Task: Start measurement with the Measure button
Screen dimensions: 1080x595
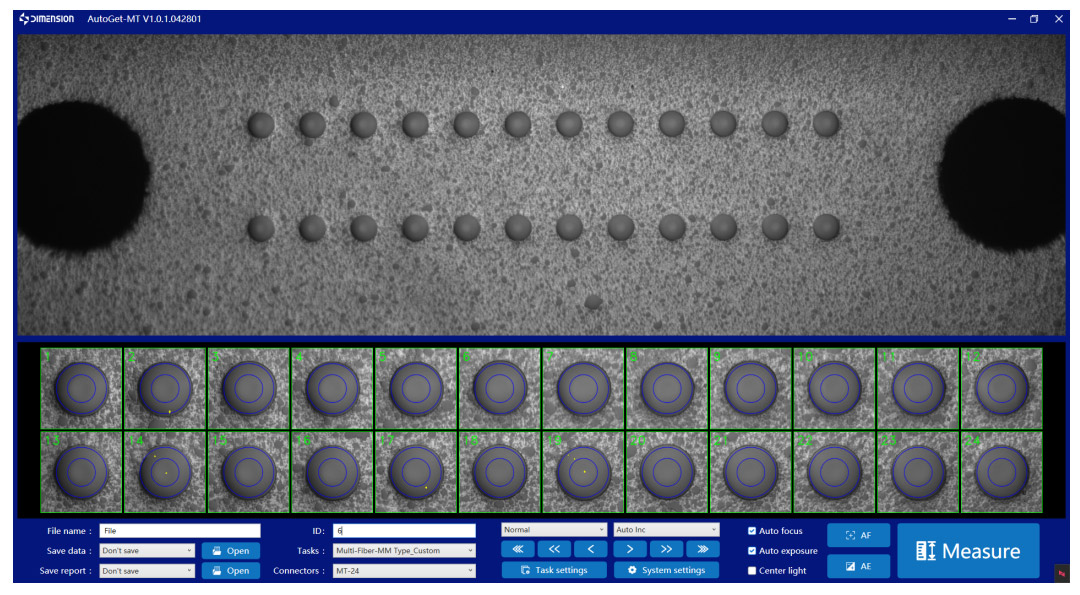Action: pos(968,551)
